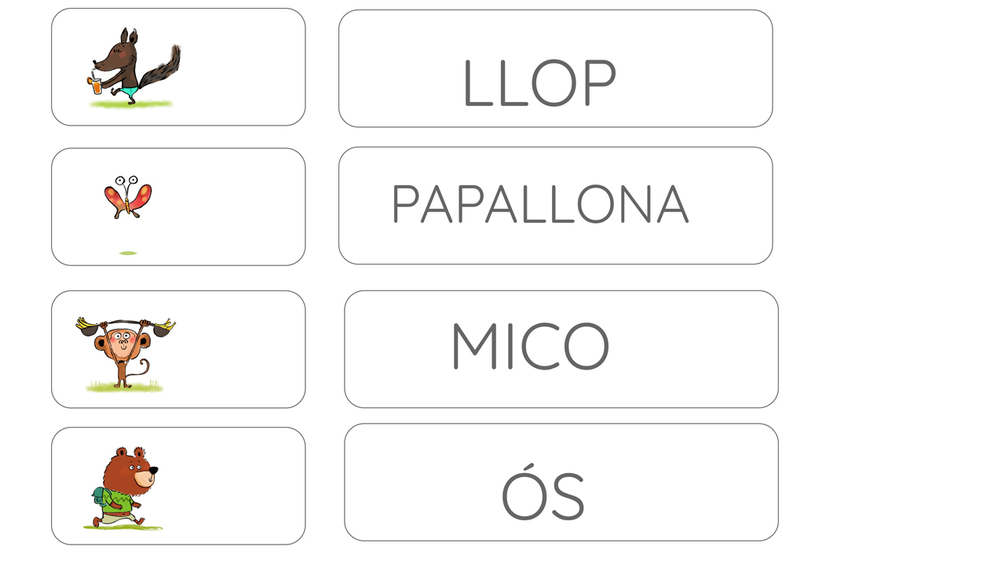Click the bear's green backpack
The width and height of the screenshot is (1005, 565).
pyautogui.click(x=99, y=500)
